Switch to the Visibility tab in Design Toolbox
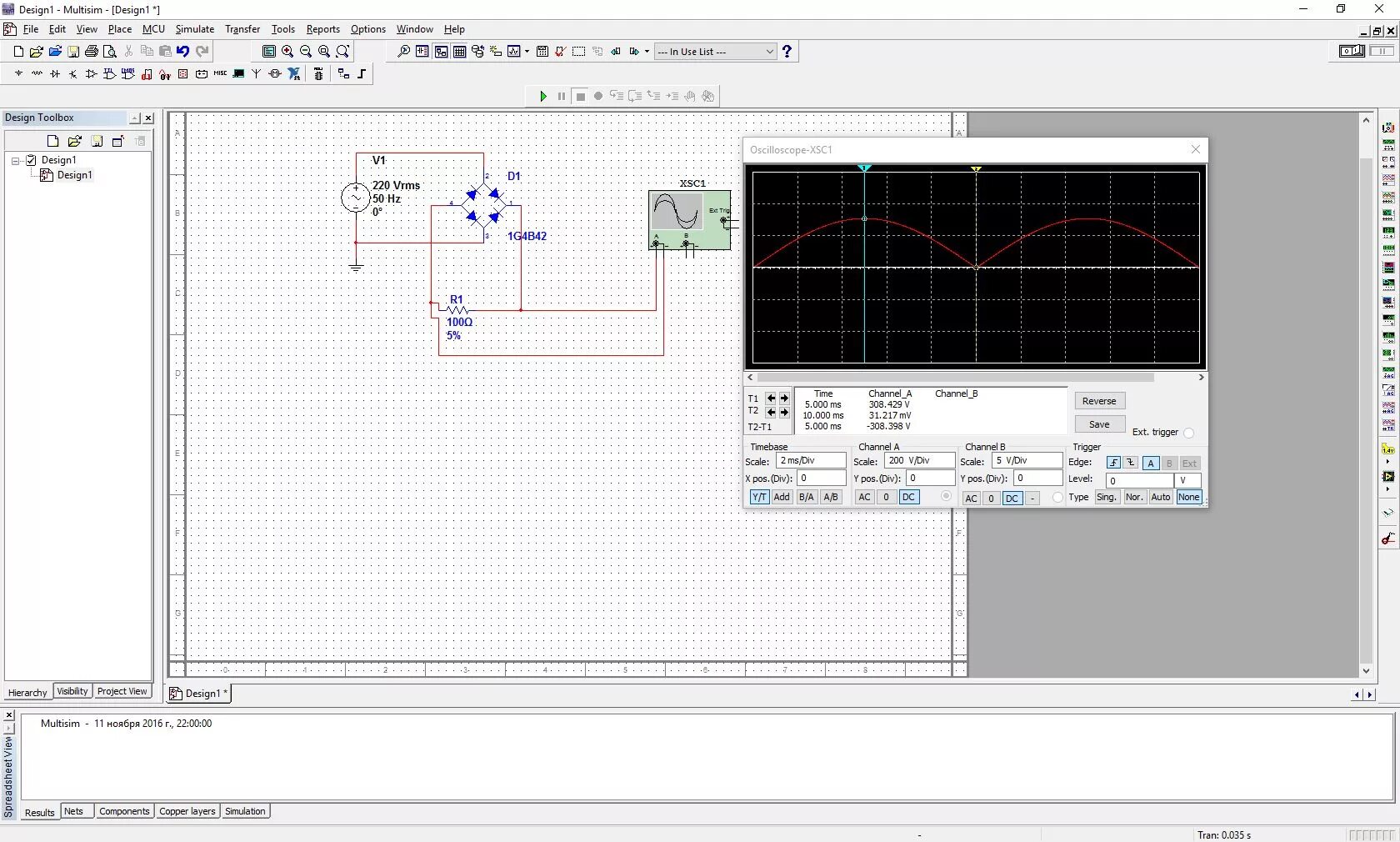1400x842 pixels. click(x=72, y=691)
